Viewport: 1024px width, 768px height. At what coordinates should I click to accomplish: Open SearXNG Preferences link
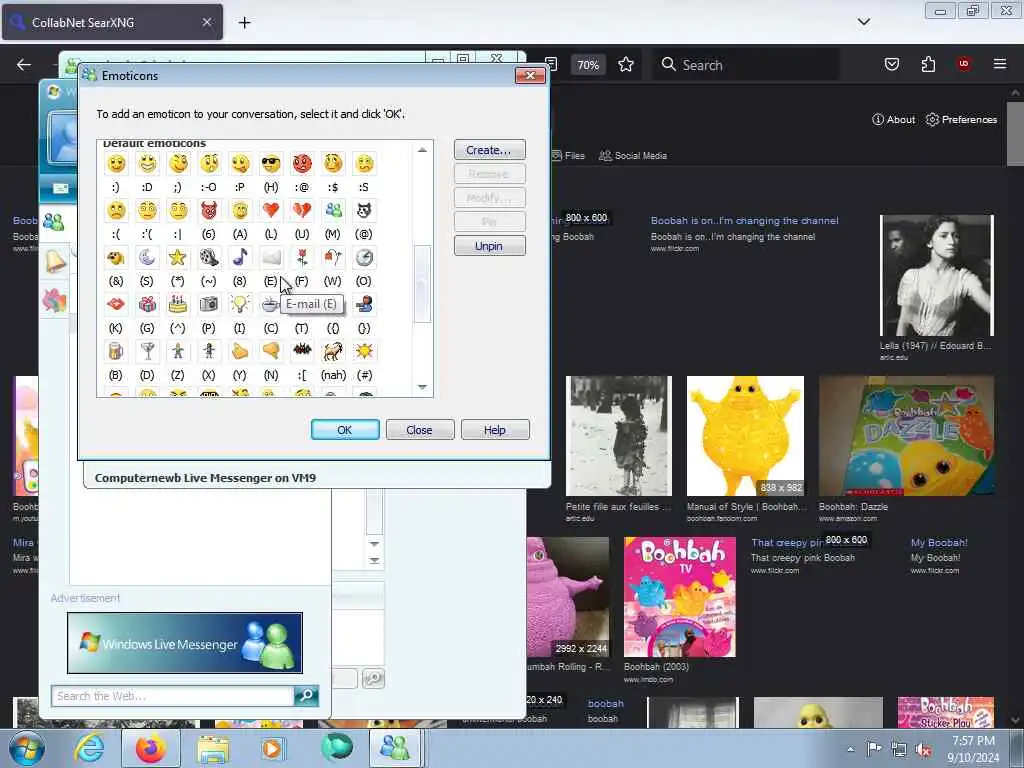tap(961, 120)
